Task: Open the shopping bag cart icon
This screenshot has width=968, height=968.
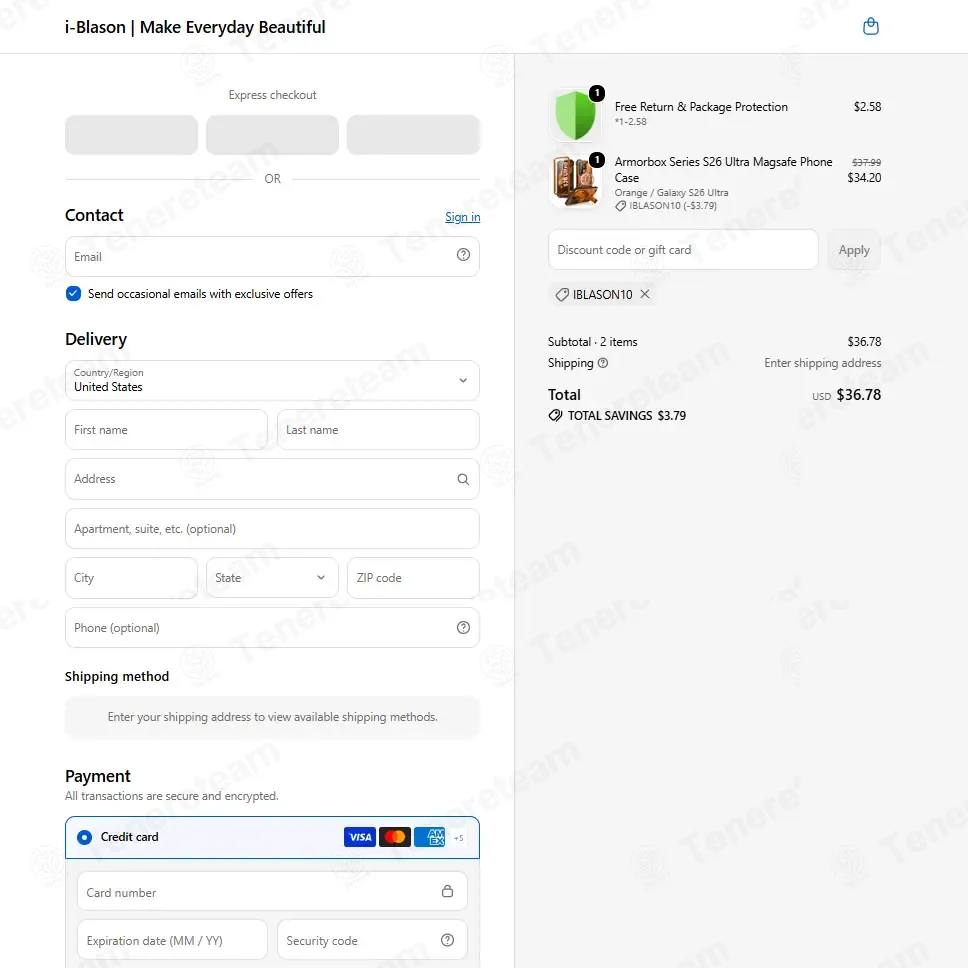Action: (870, 27)
